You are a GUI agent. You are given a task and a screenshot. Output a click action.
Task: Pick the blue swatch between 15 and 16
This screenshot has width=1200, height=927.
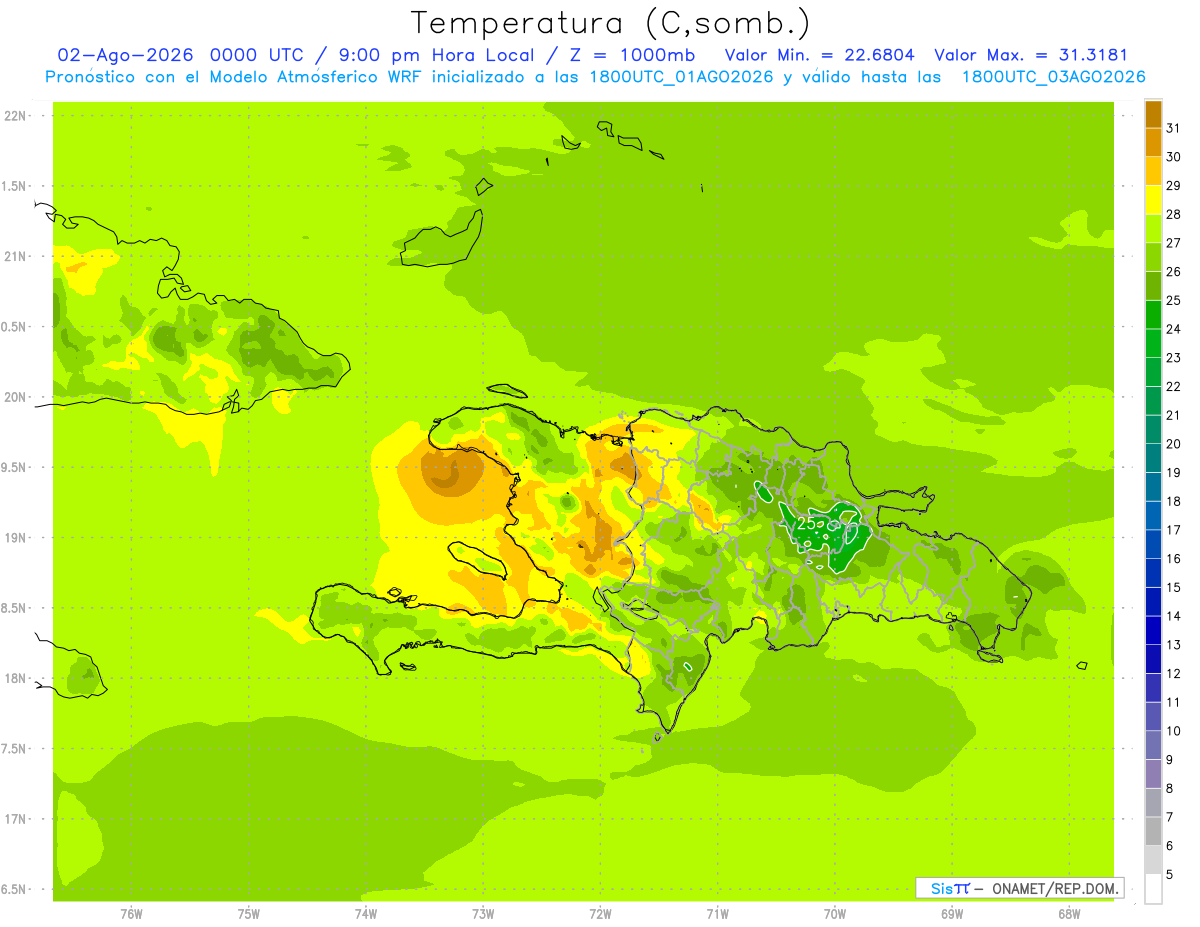(x=1153, y=573)
